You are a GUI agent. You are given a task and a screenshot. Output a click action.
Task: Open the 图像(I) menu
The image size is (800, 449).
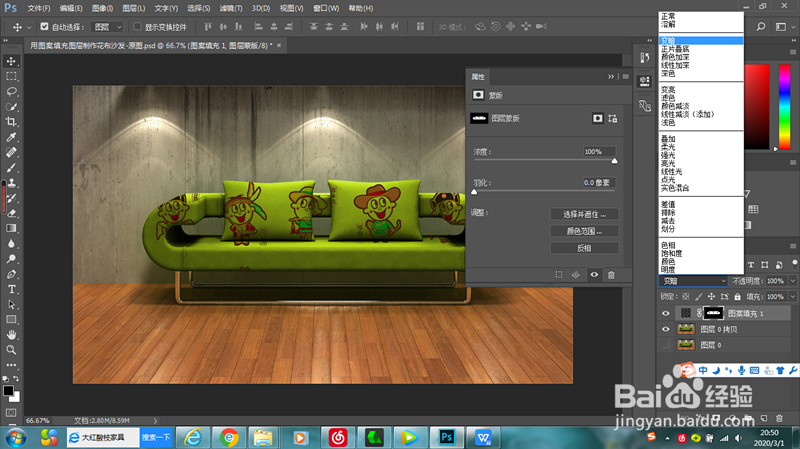tap(102, 8)
